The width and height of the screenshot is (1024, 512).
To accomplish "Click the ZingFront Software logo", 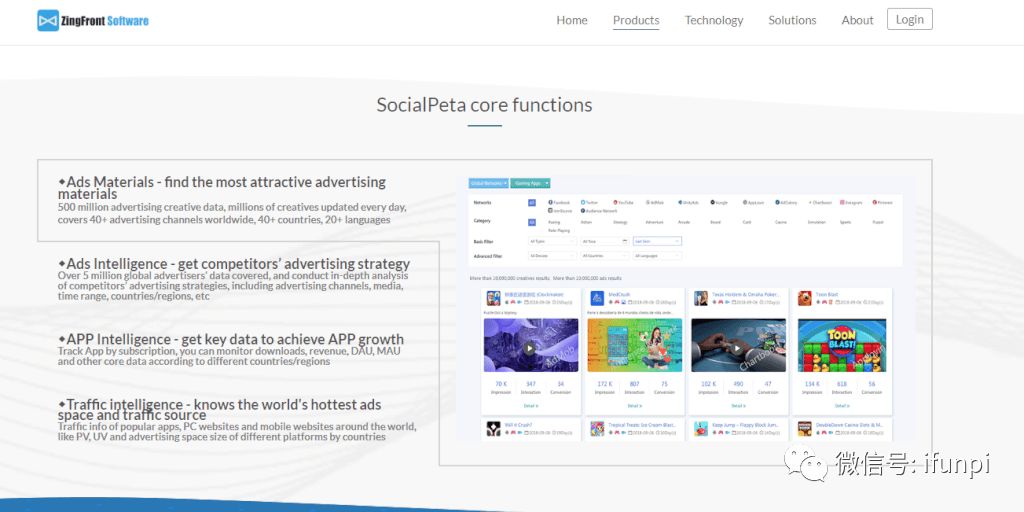I will point(93,20).
